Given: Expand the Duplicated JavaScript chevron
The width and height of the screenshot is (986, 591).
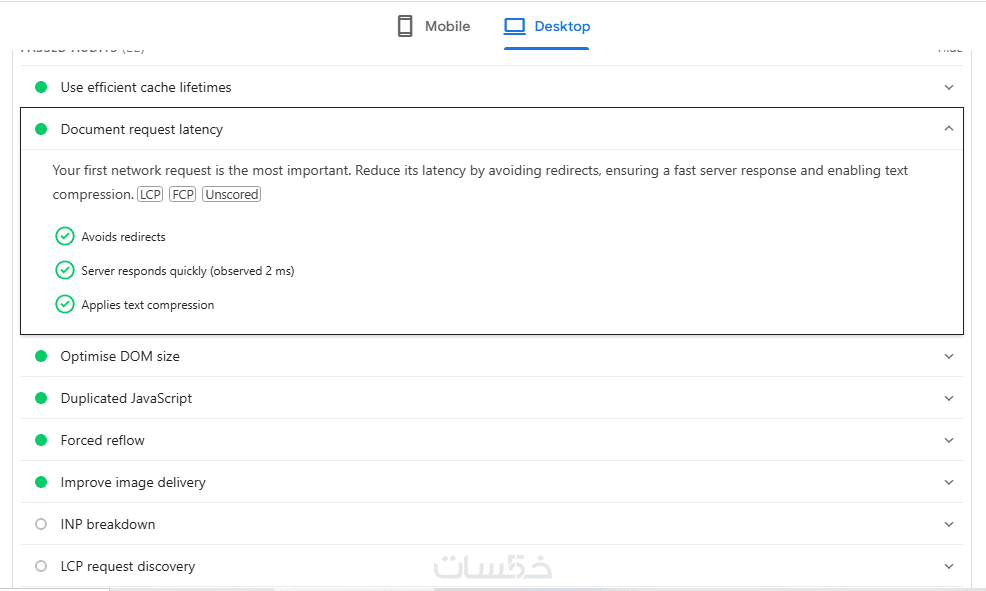Looking at the screenshot, I should [x=948, y=398].
